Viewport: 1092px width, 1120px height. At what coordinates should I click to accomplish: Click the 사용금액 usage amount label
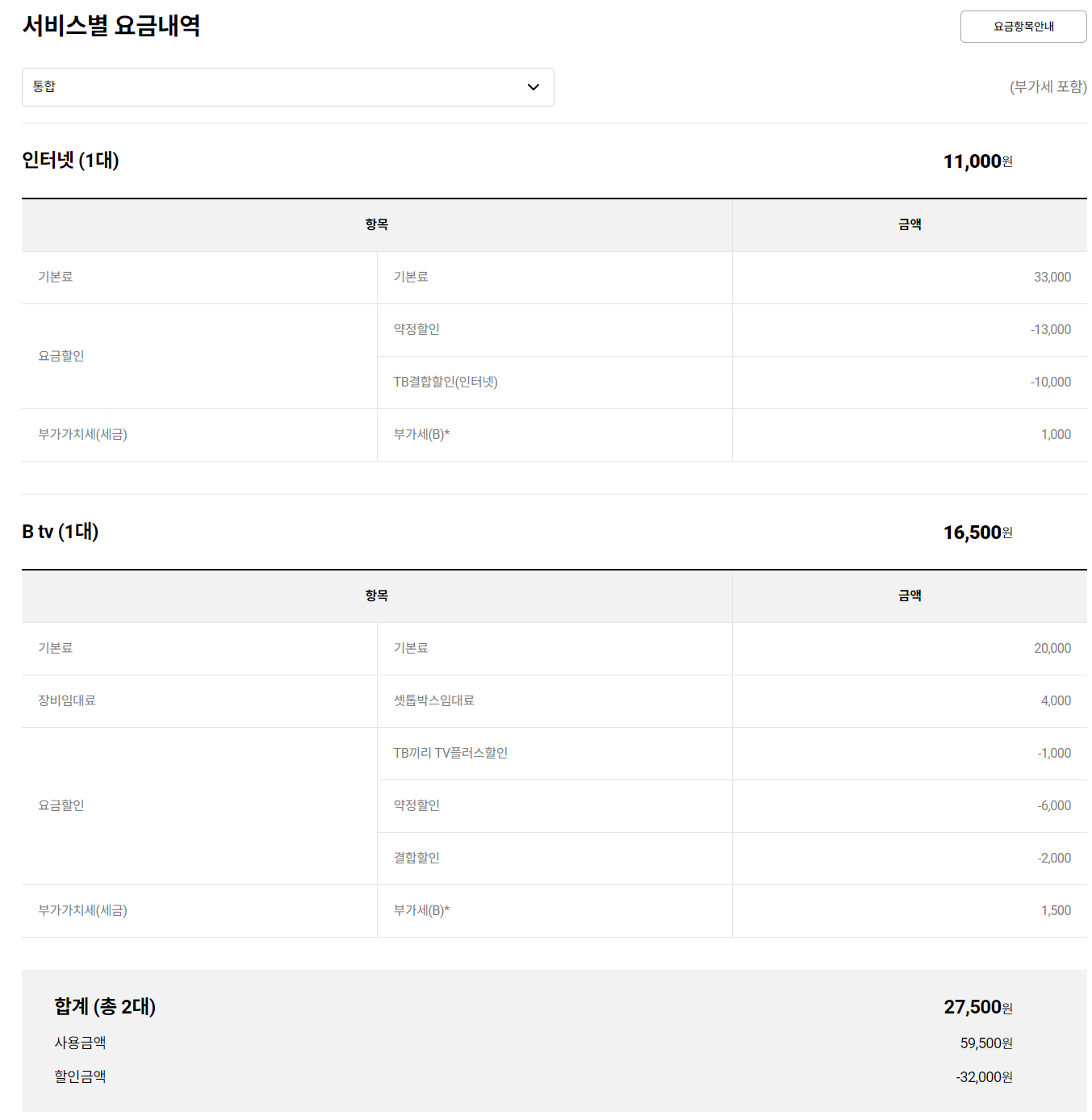pos(80,1043)
